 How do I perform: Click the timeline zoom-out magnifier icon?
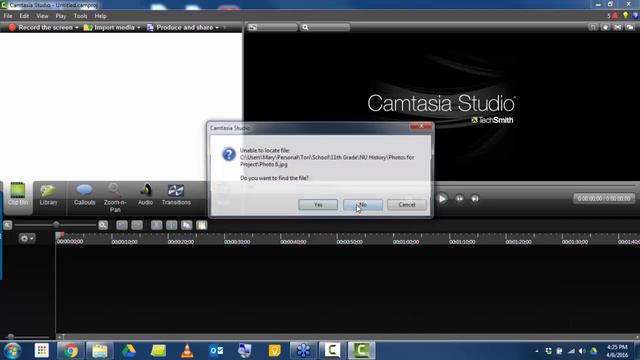coord(7,225)
